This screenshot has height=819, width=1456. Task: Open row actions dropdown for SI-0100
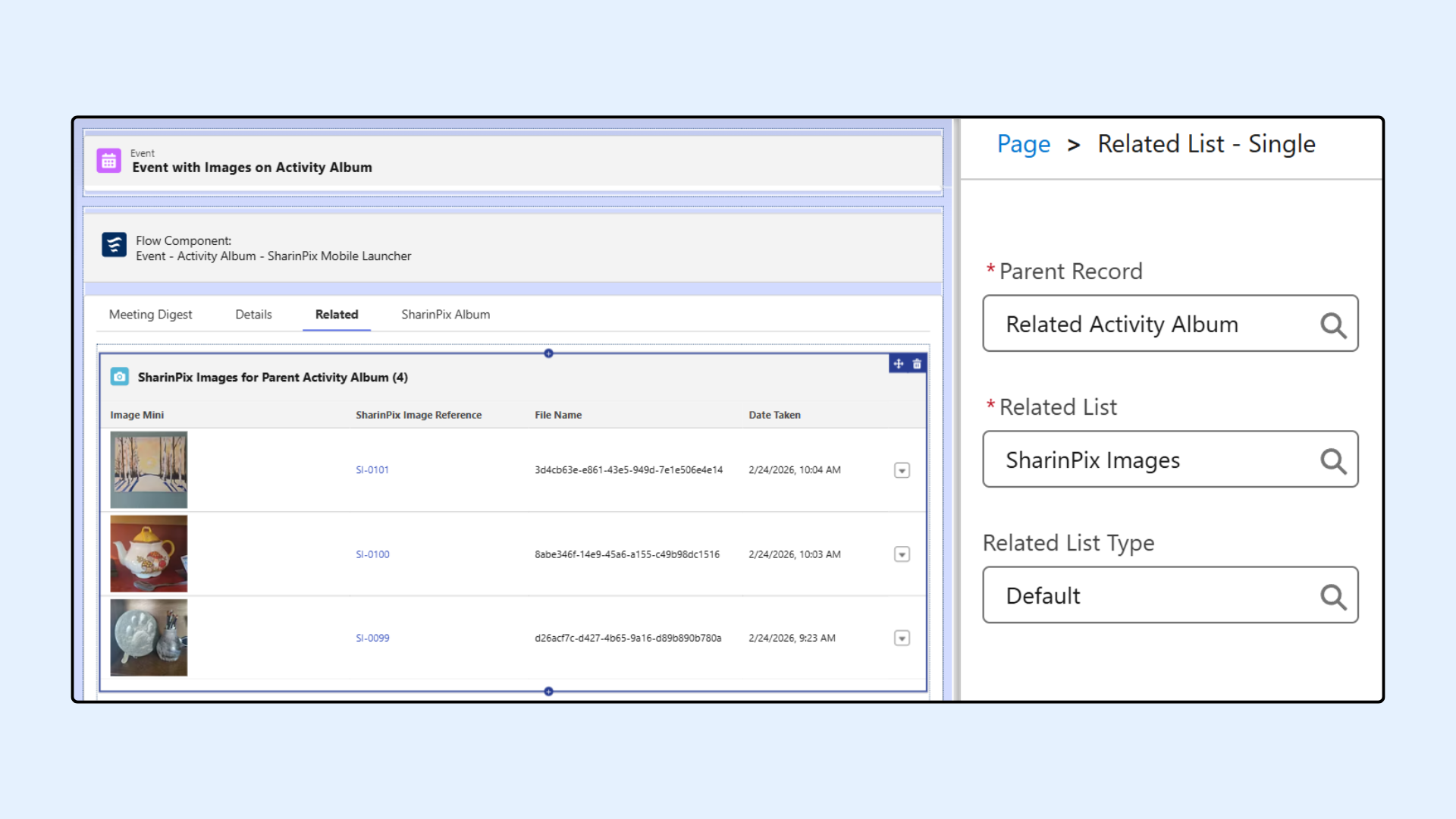[902, 555]
